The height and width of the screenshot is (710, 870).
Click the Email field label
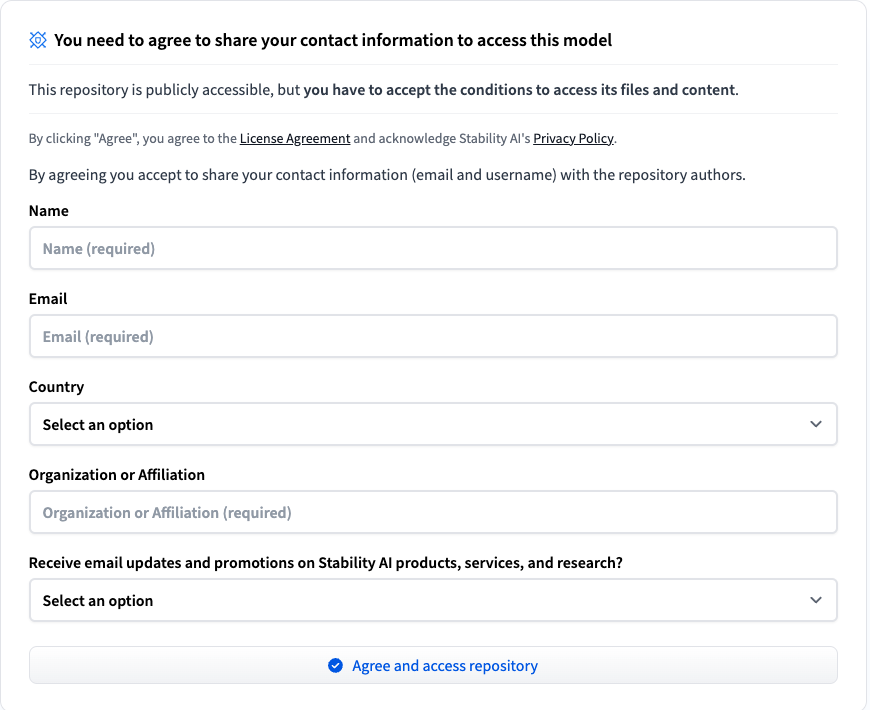(48, 299)
